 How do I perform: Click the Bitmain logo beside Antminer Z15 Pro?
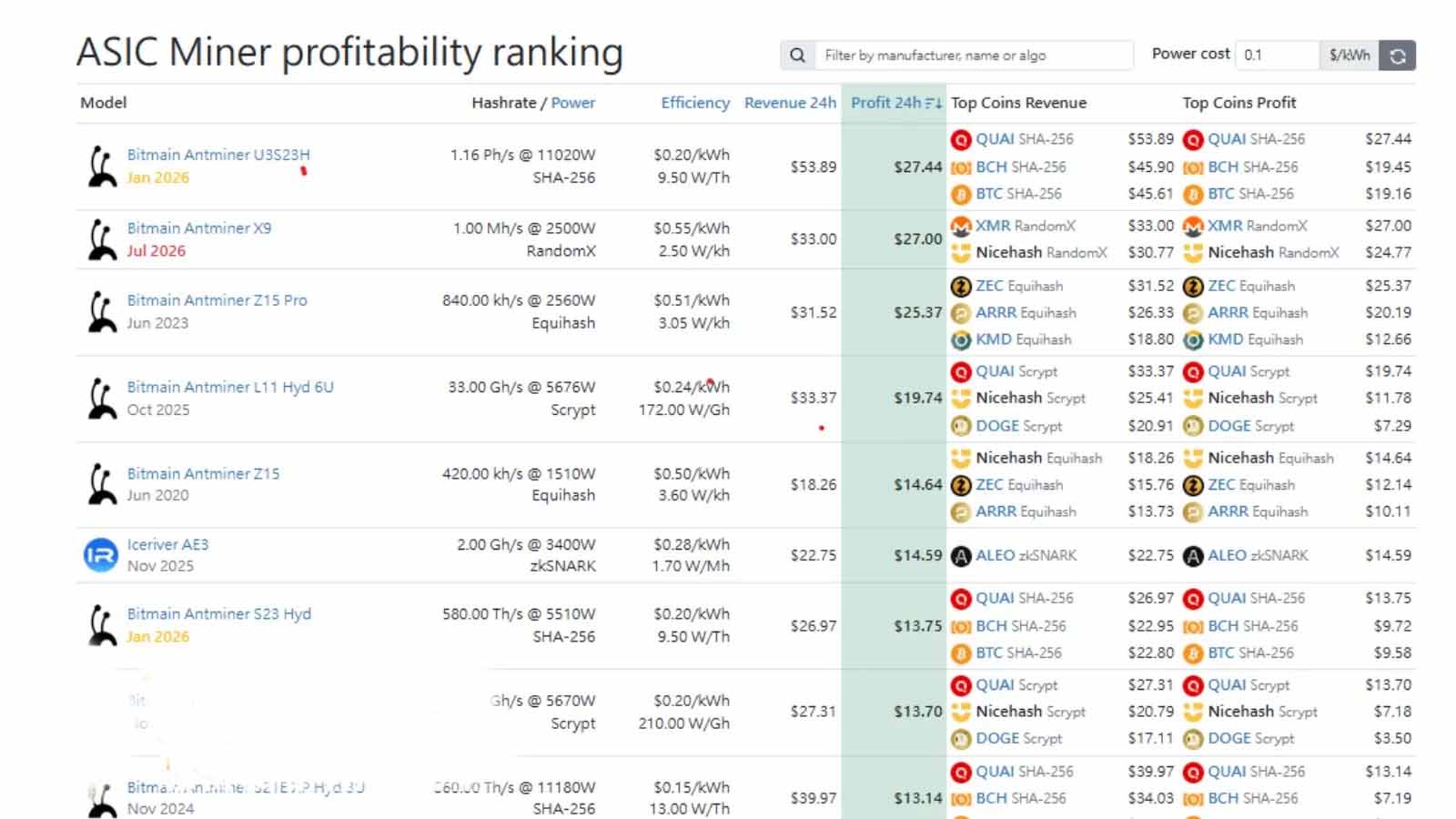point(101,312)
